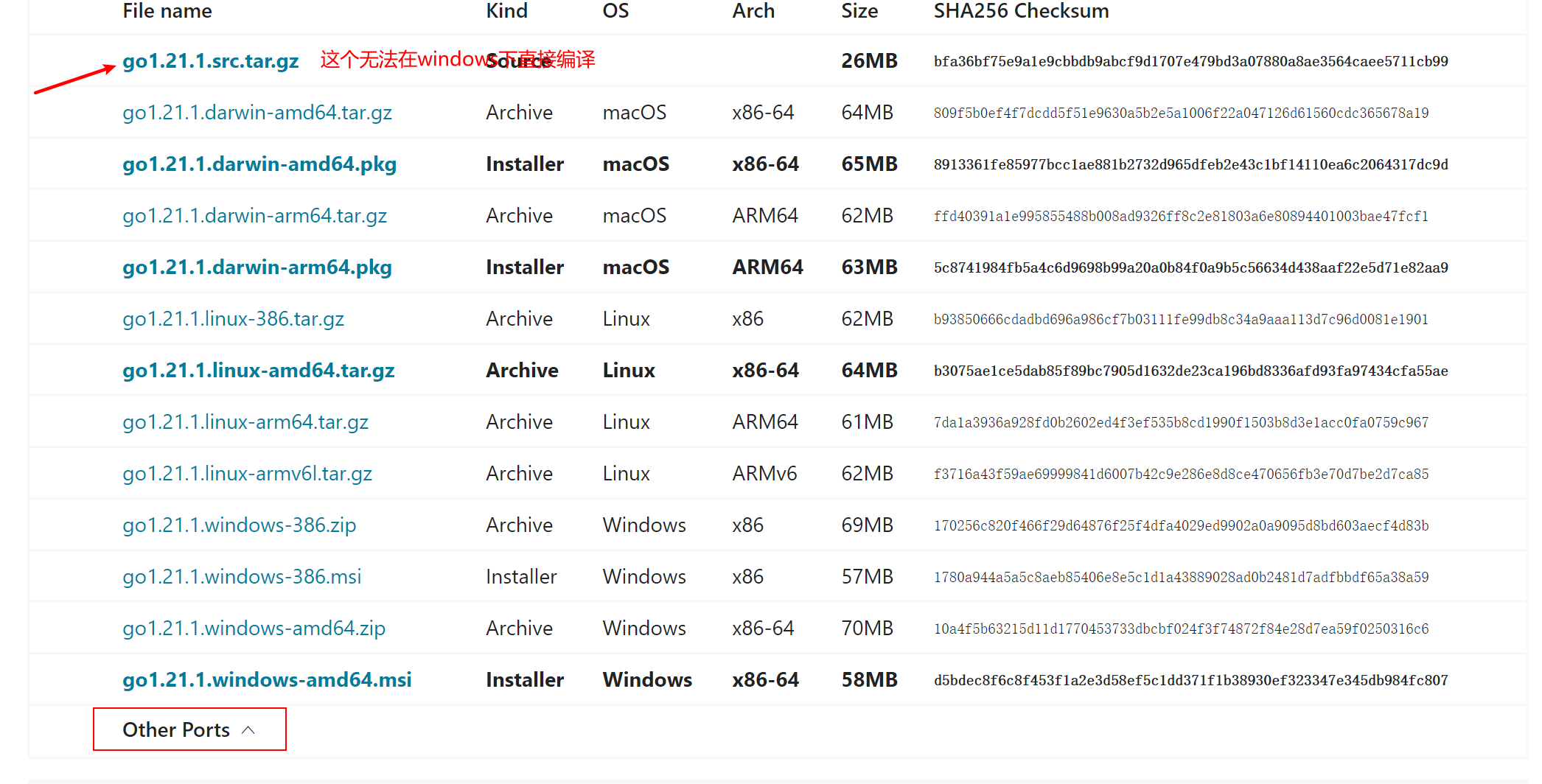Viewport: 1542px width, 784px height.
Task: Click macOS cell in darwin-amd64.pkg row
Action: tap(635, 164)
